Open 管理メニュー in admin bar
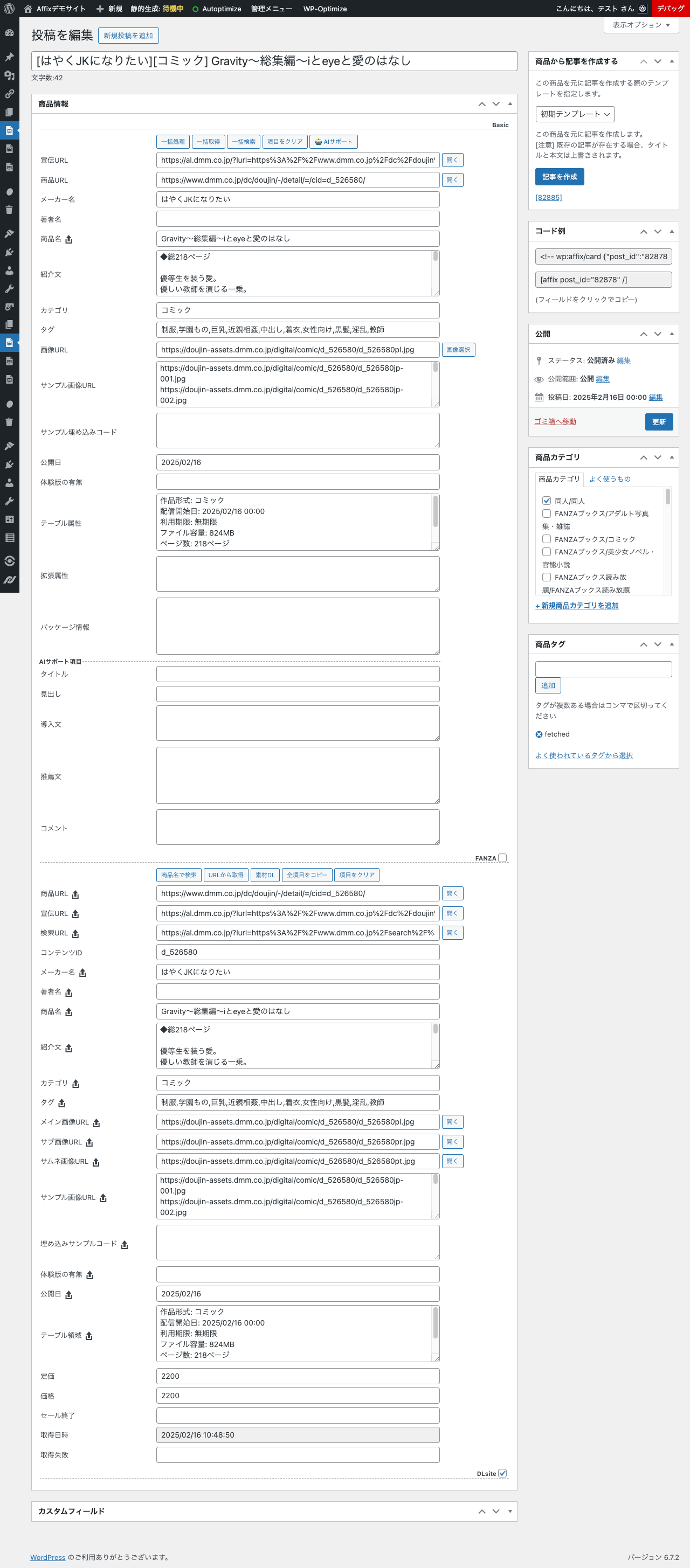The image size is (690, 1568). pyautogui.click(x=272, y=9)
